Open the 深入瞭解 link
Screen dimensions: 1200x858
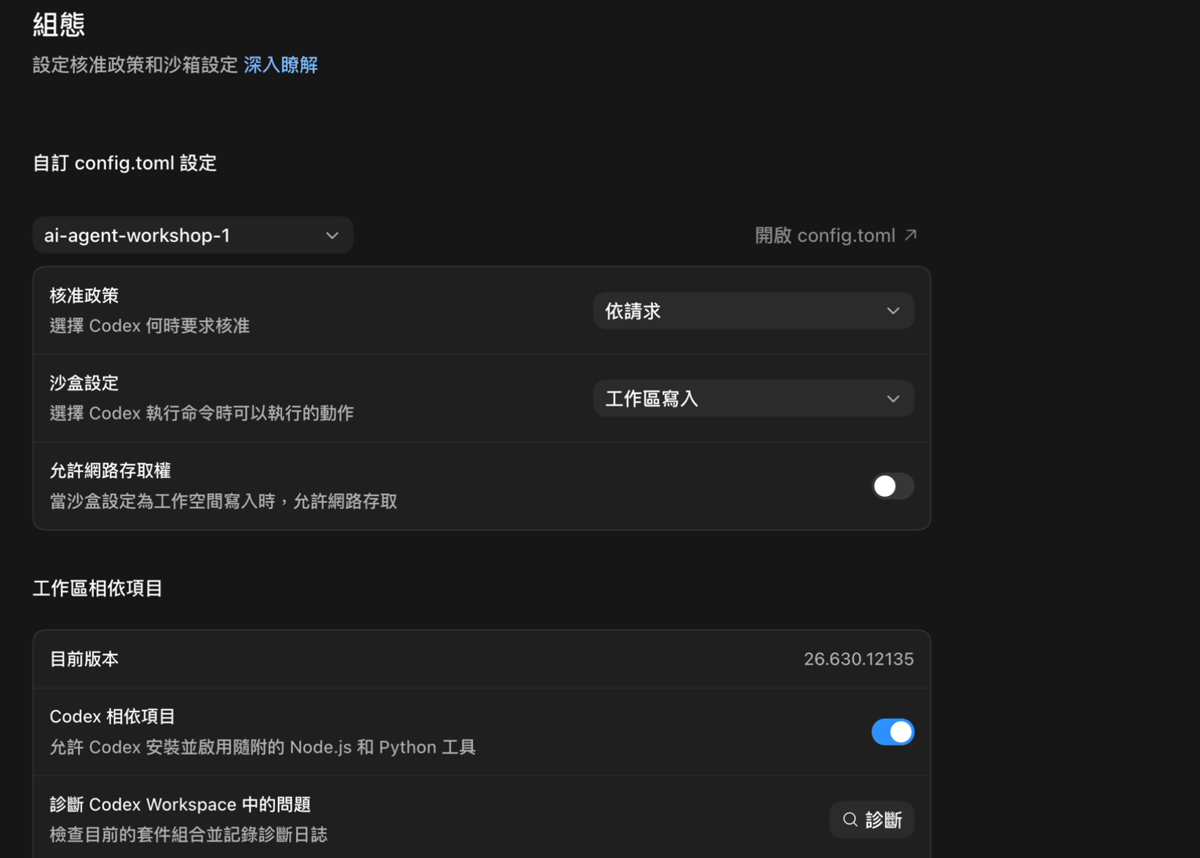point(281,65)
